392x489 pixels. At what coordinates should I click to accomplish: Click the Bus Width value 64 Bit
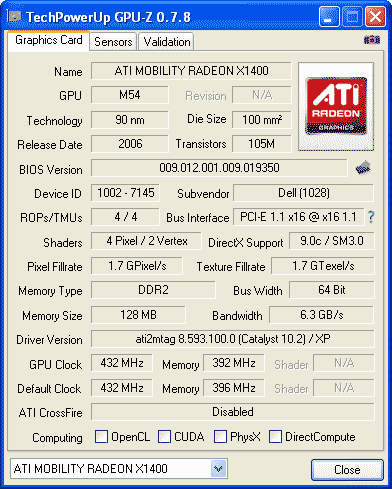[332, 290]
